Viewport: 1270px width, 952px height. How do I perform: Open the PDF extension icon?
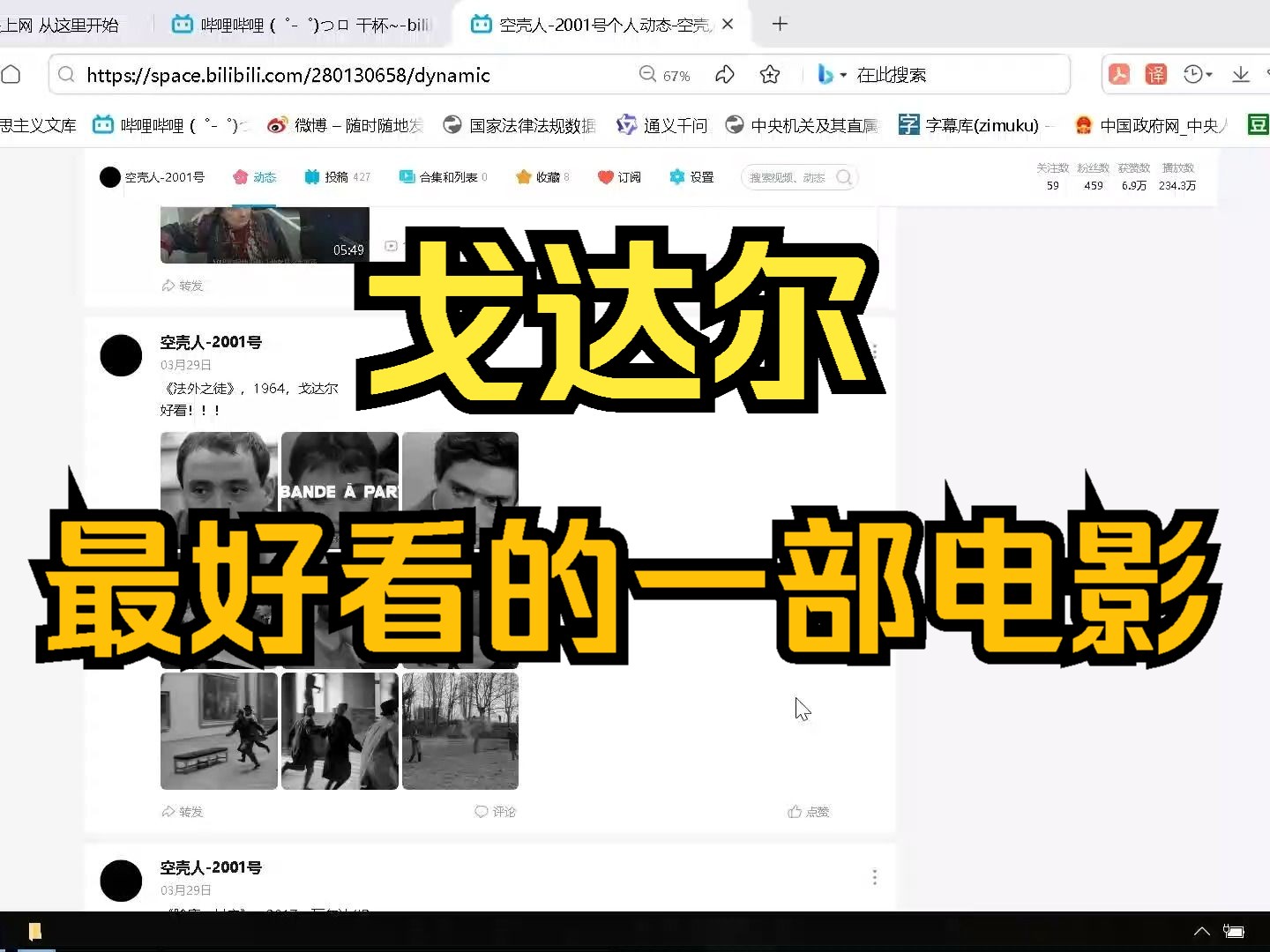[x=1119, y=75]
